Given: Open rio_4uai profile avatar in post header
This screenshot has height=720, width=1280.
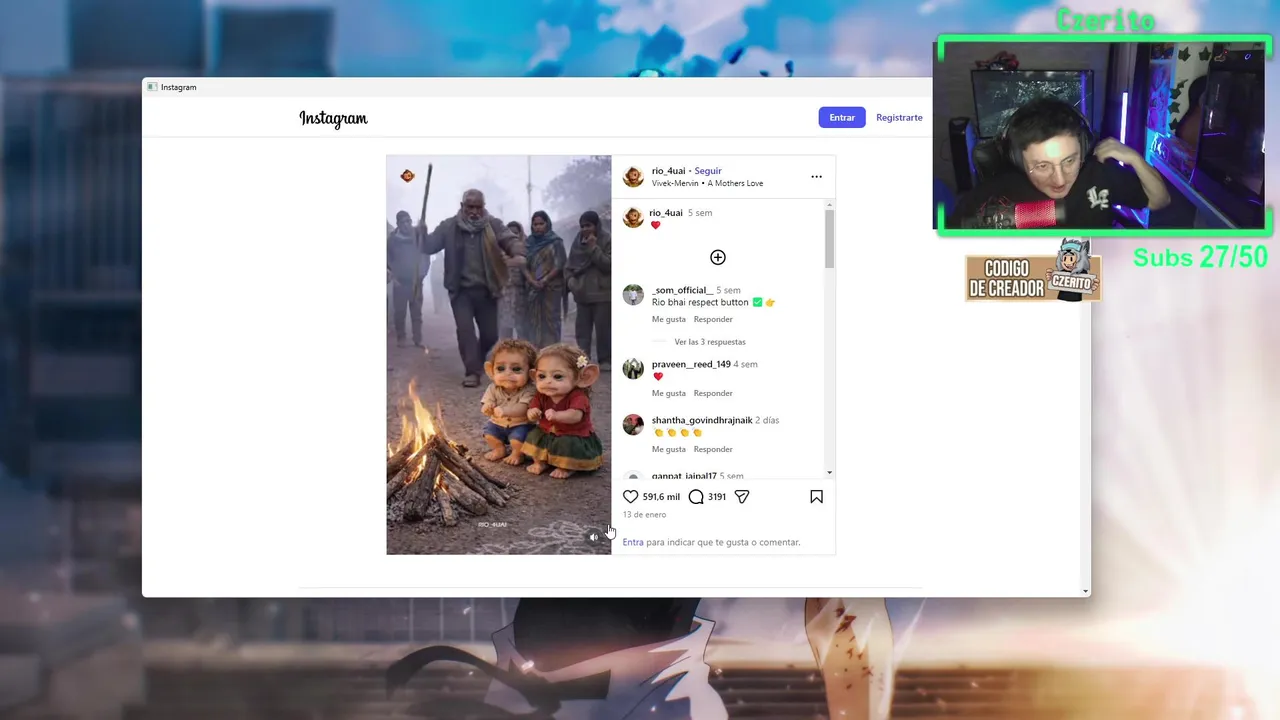Looking at the screenshot, I should tap(633, 177).
